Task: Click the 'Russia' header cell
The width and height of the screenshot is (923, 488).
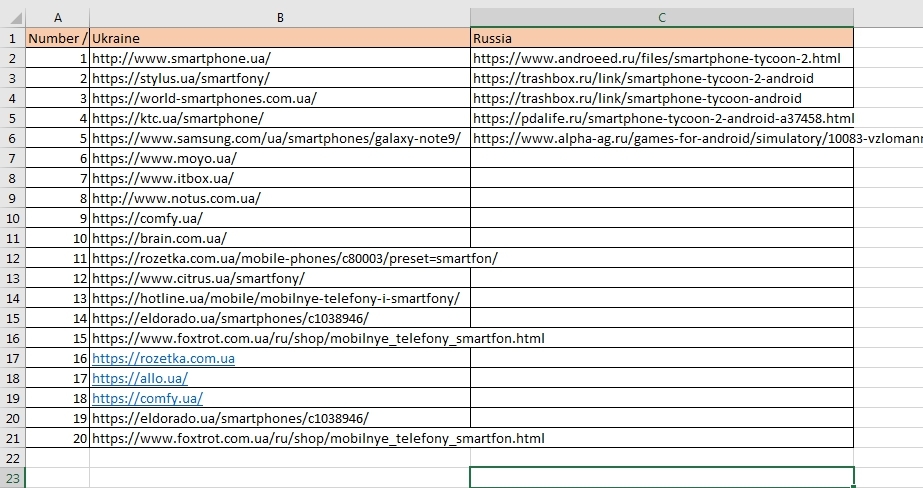Action: click(662, 38)
